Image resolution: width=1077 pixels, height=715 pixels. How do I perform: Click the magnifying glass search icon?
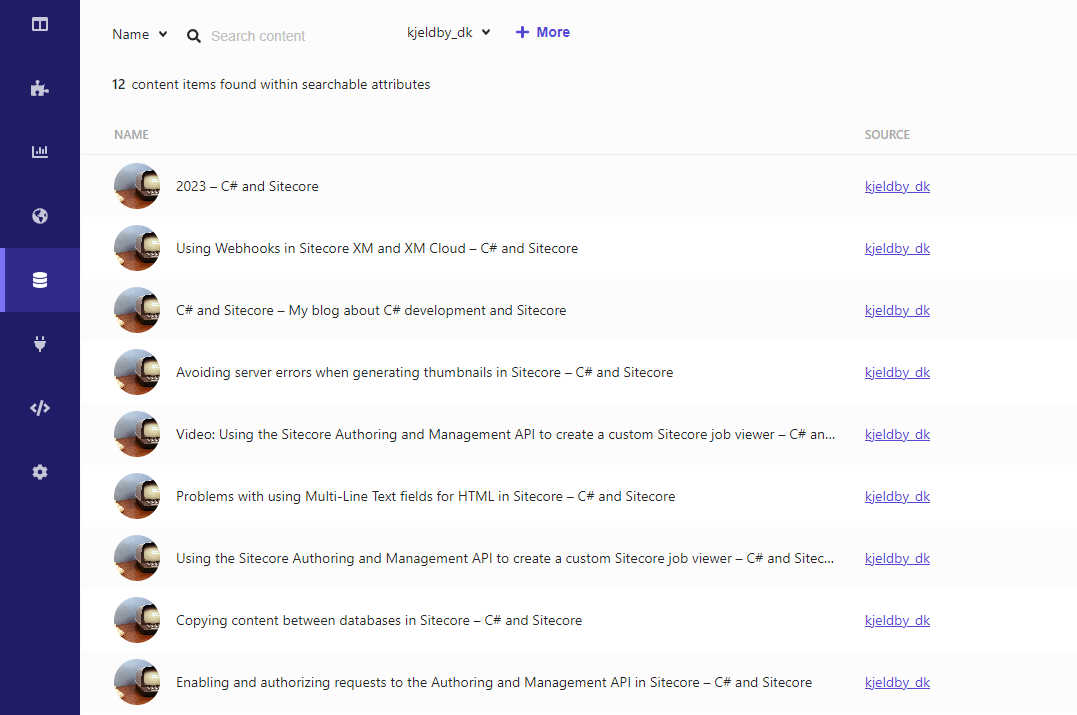click(x=194, y=36)
